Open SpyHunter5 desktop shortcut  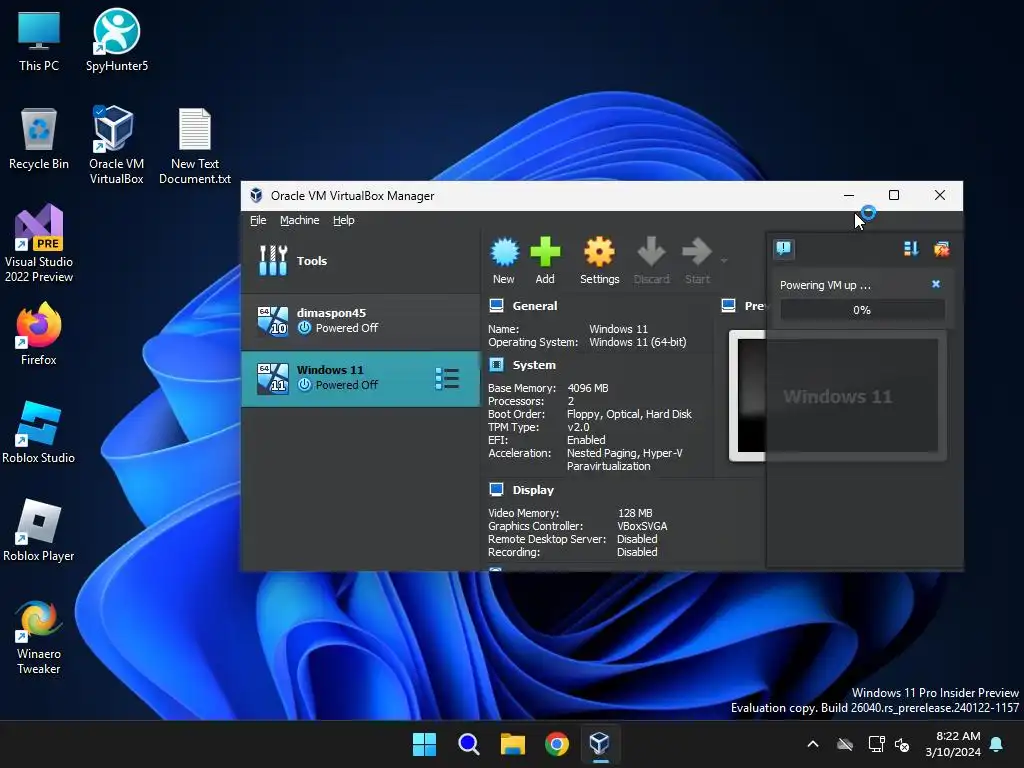[117, 40]
